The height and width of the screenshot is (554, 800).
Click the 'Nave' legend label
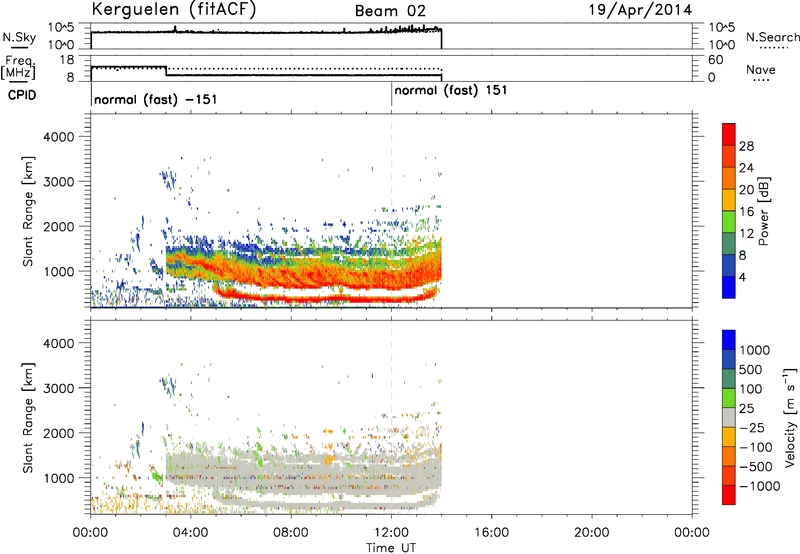point(761,69)
